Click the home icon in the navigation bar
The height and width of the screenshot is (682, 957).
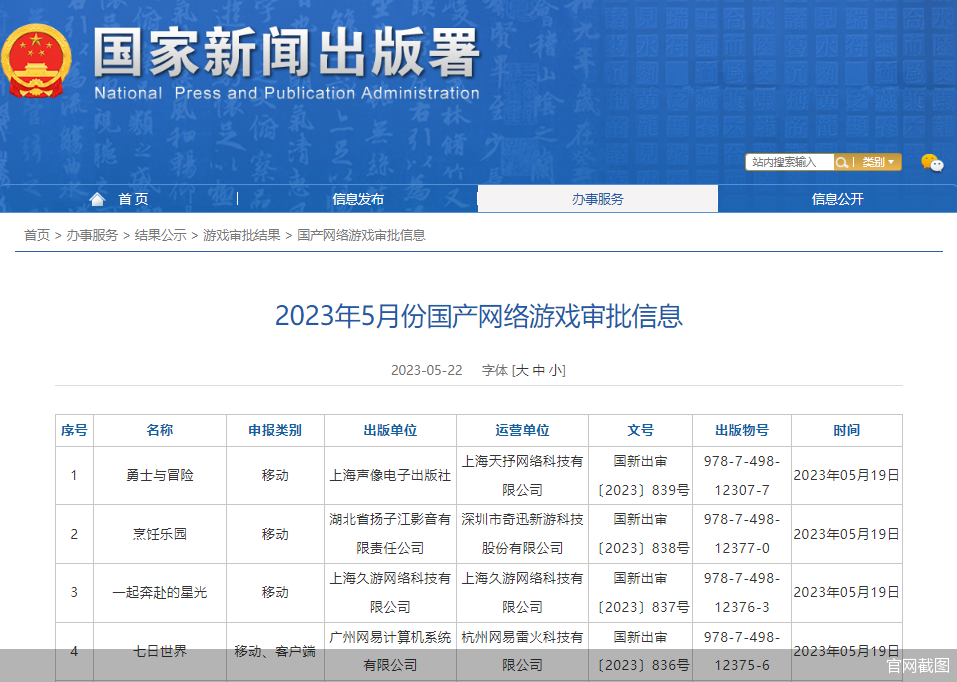point(95,198)
